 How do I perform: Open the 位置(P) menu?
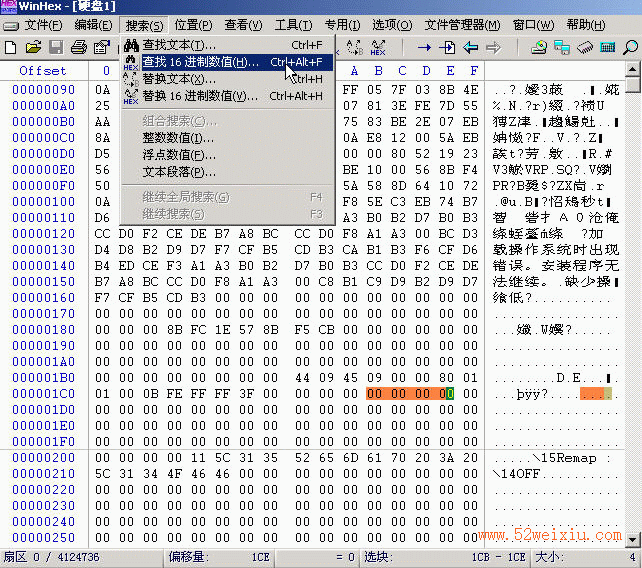tap(193, 25)
